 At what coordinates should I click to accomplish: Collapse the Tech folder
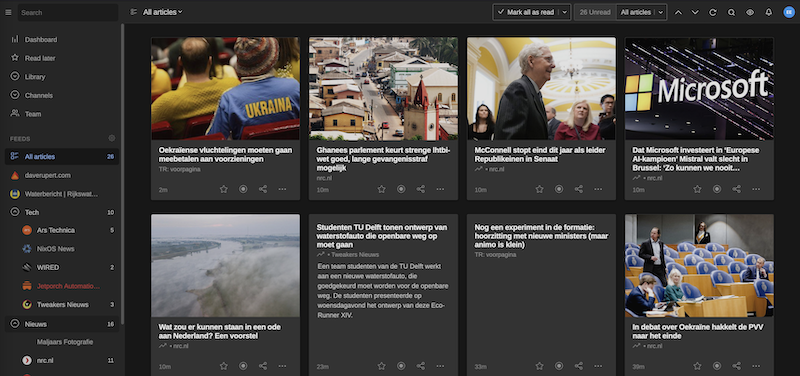tap(15, 212)
